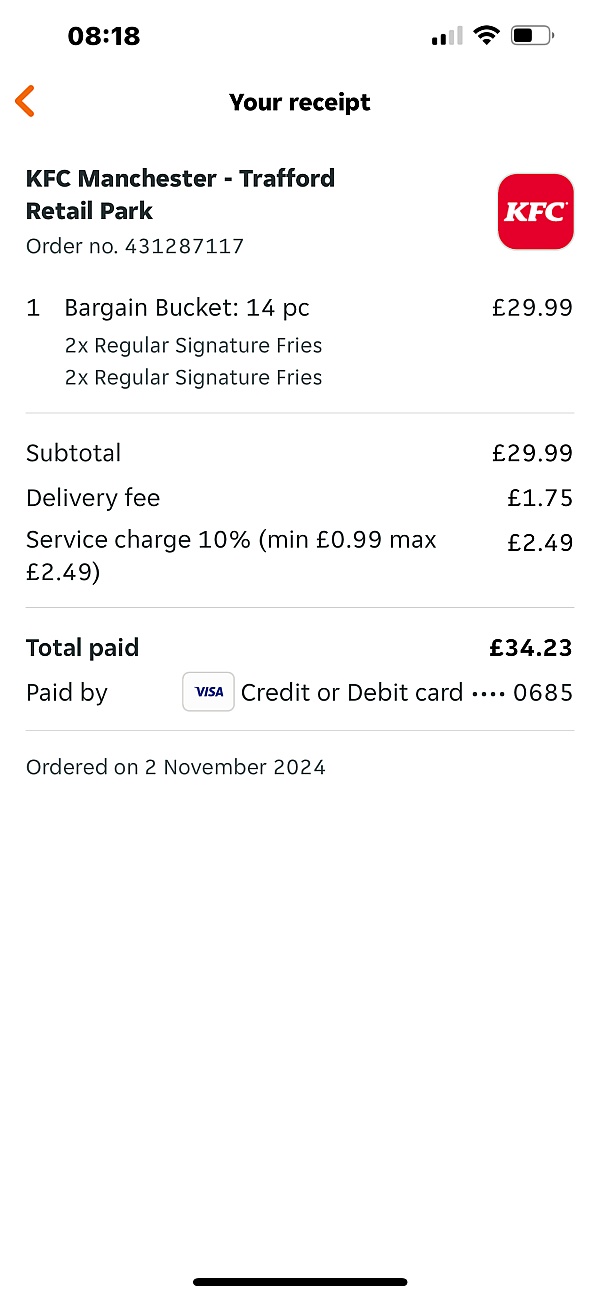Tap the Delivery fee label

coord(93,498)
